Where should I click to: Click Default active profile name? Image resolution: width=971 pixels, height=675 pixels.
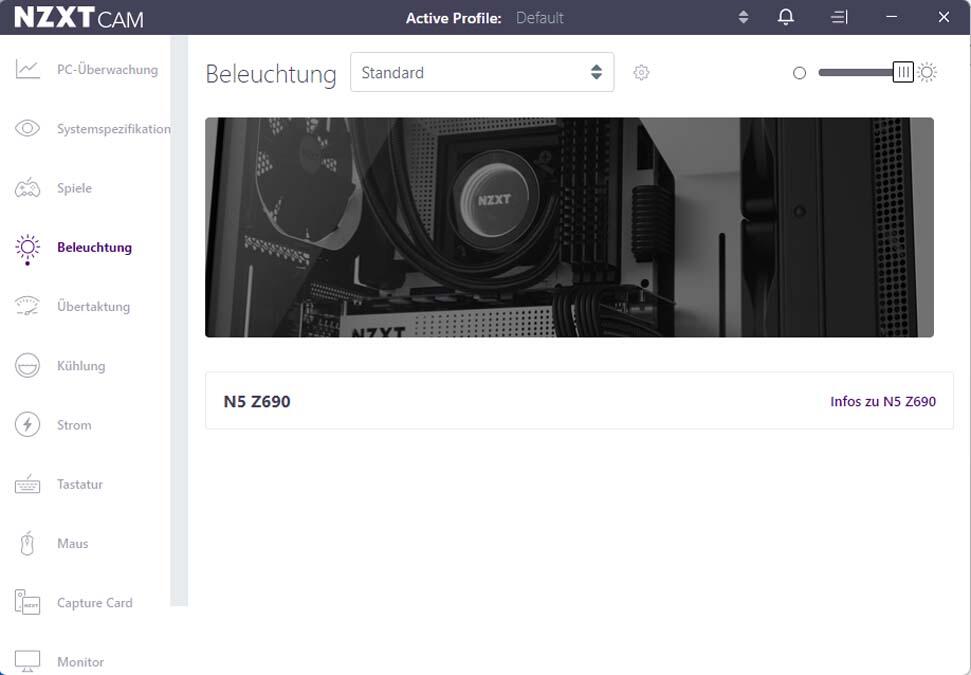pos(539,18)
